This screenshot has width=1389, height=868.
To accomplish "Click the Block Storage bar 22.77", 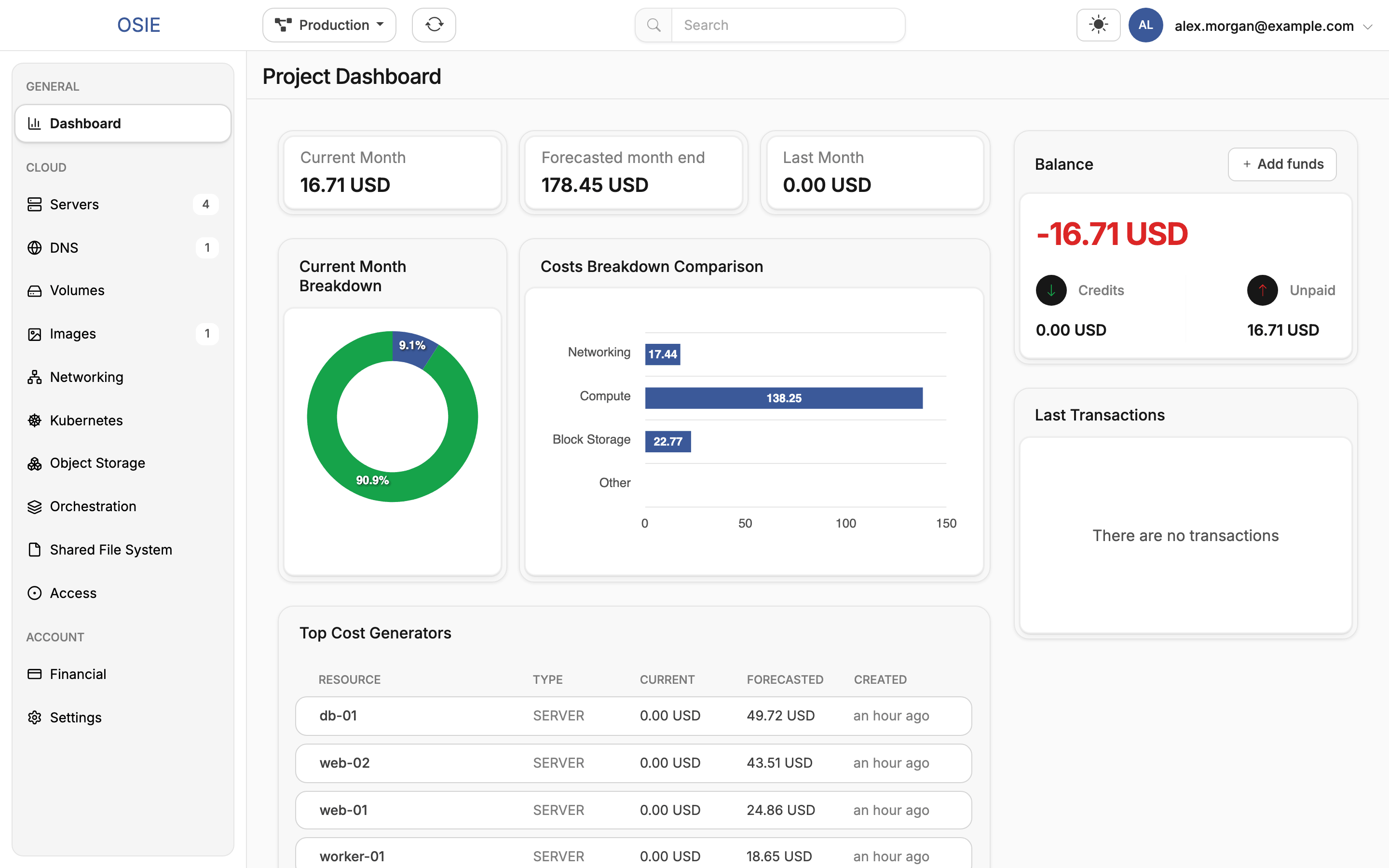I will point(667,441).
